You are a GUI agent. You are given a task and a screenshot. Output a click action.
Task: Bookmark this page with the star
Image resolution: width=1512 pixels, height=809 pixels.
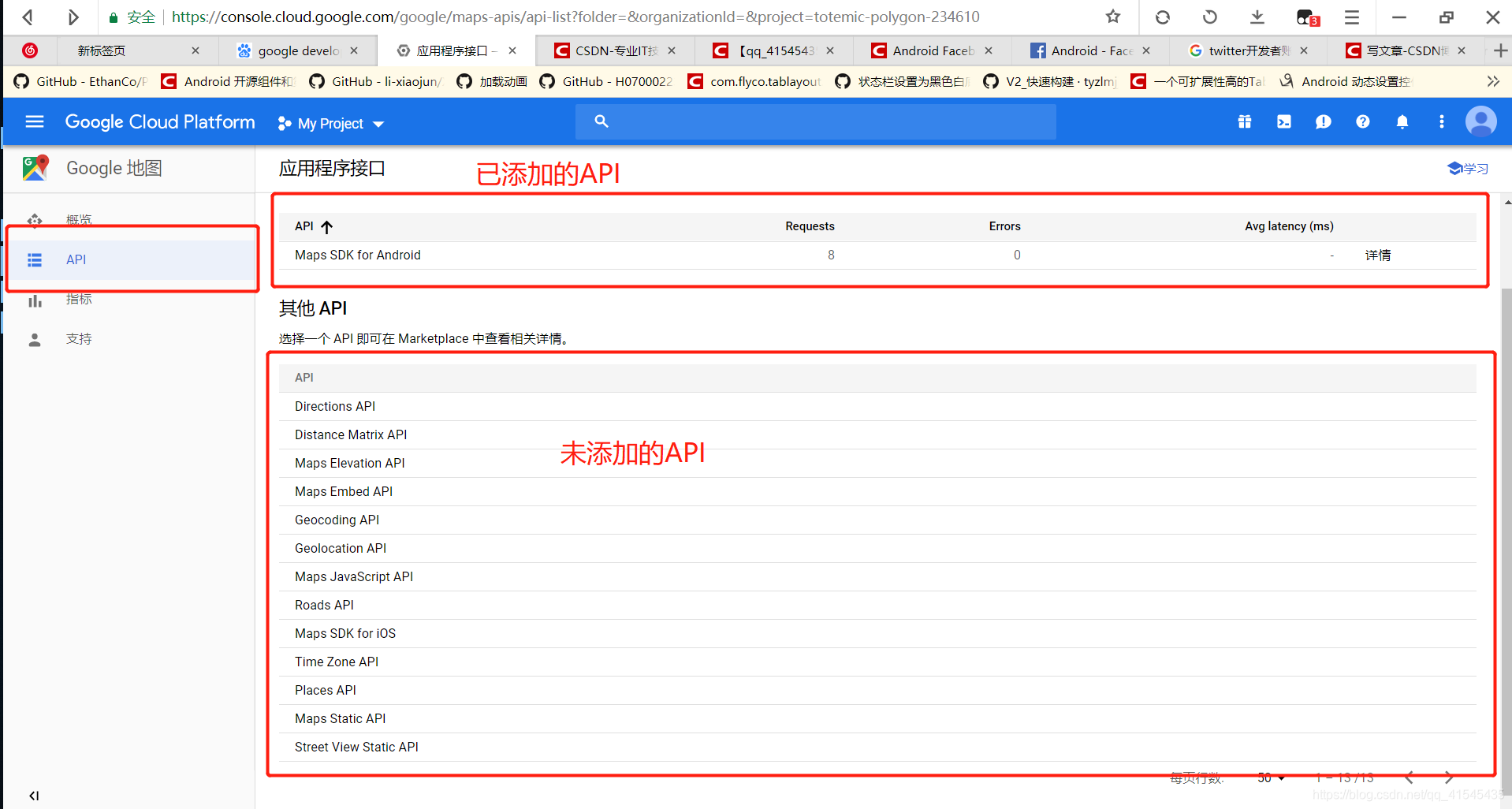(1113, 17)
